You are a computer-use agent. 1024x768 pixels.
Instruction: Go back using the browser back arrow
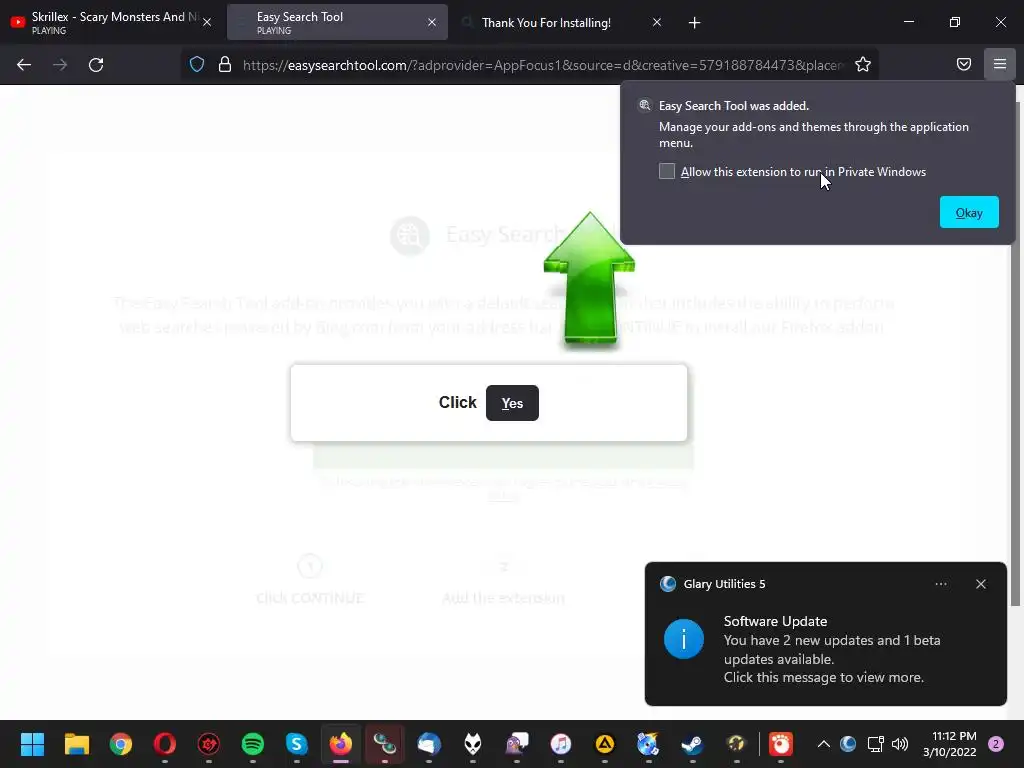tap(24, 65)
